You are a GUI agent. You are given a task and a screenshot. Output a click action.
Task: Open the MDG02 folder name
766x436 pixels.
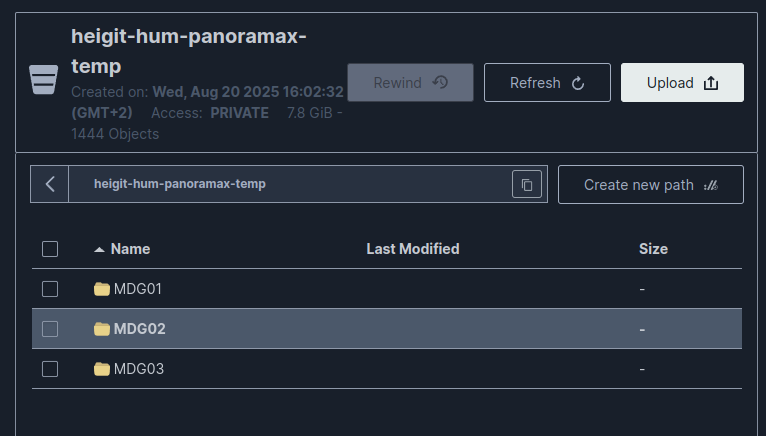(x=140, y=328)
